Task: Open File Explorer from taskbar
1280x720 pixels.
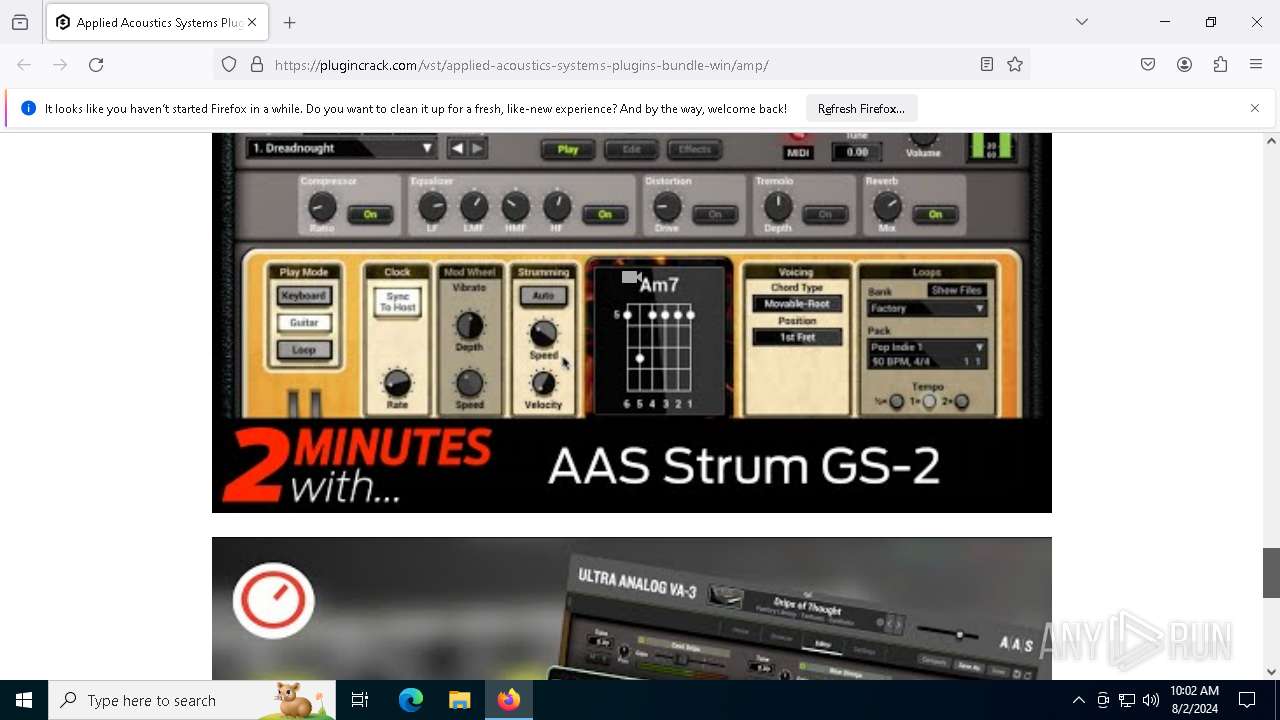Action: 459,700
